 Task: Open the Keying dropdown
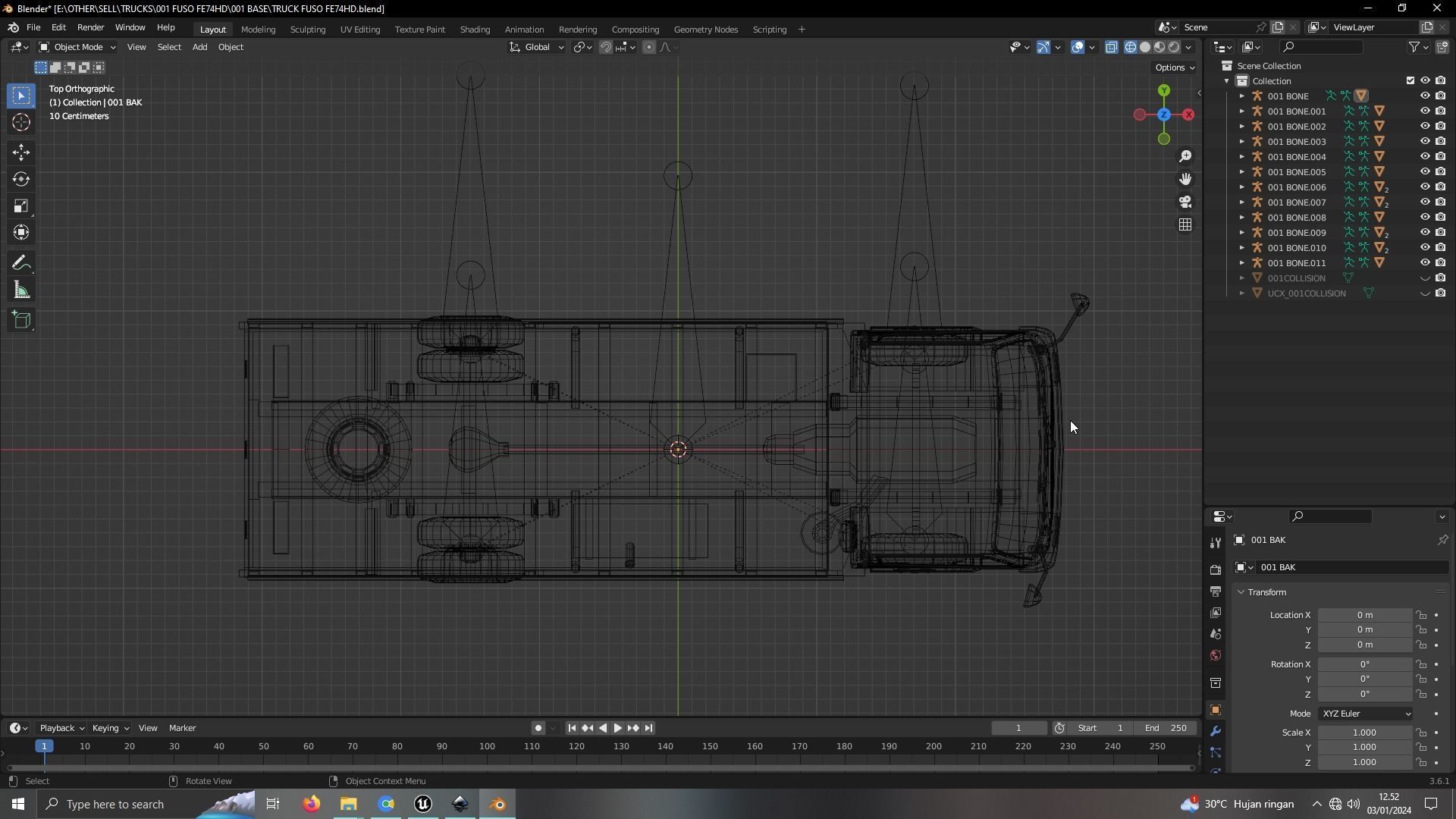coord(110,728)
